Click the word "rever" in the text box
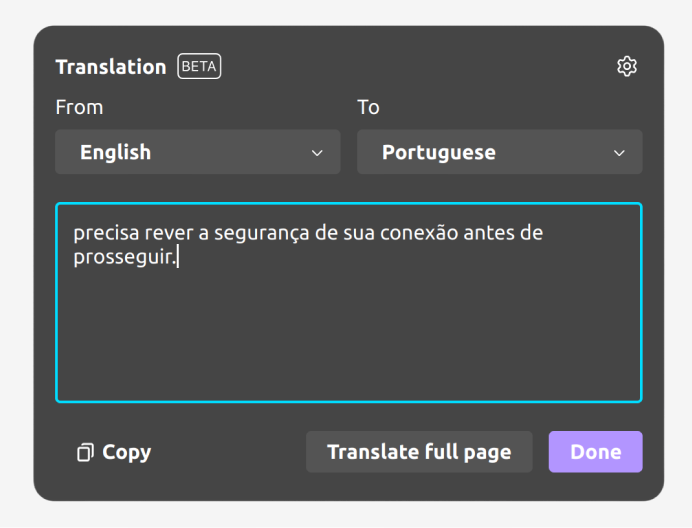The image size is (692, 528). tap(167, 233)
